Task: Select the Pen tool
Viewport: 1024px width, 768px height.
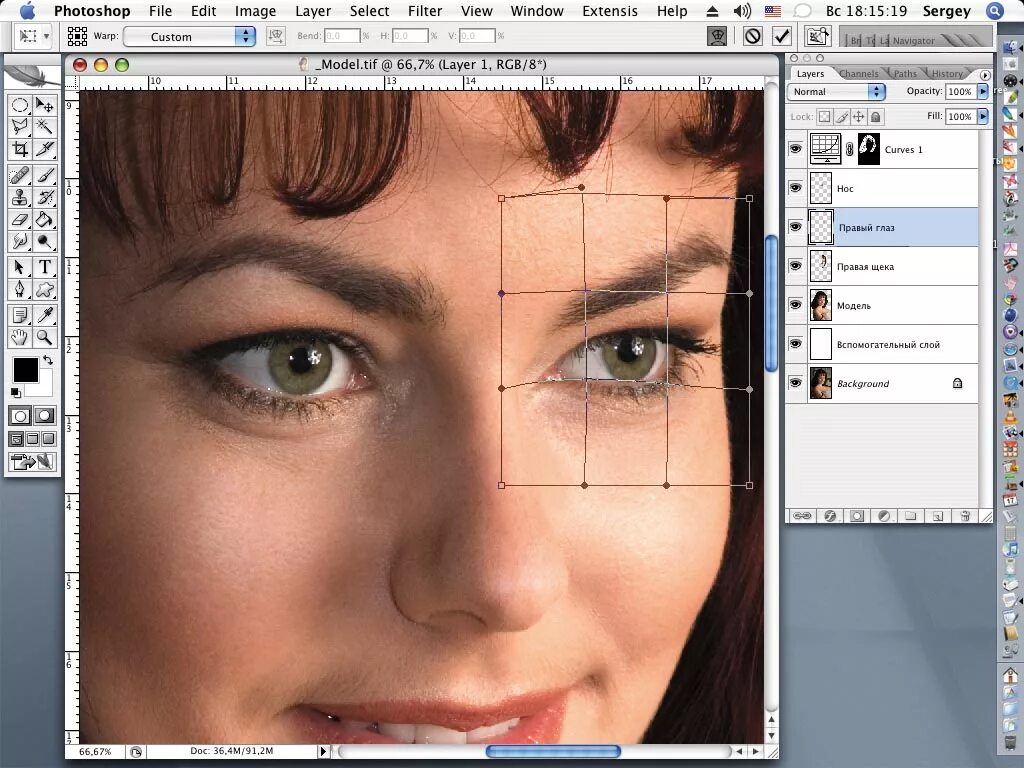Action: pos(20,289)
